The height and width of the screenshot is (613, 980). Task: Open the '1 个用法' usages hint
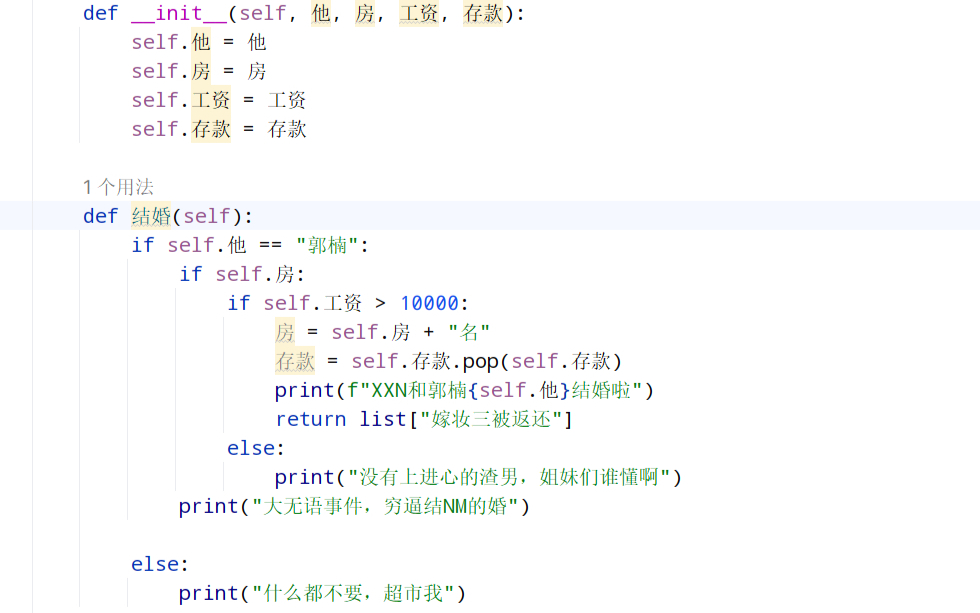(x=118, y=187)
